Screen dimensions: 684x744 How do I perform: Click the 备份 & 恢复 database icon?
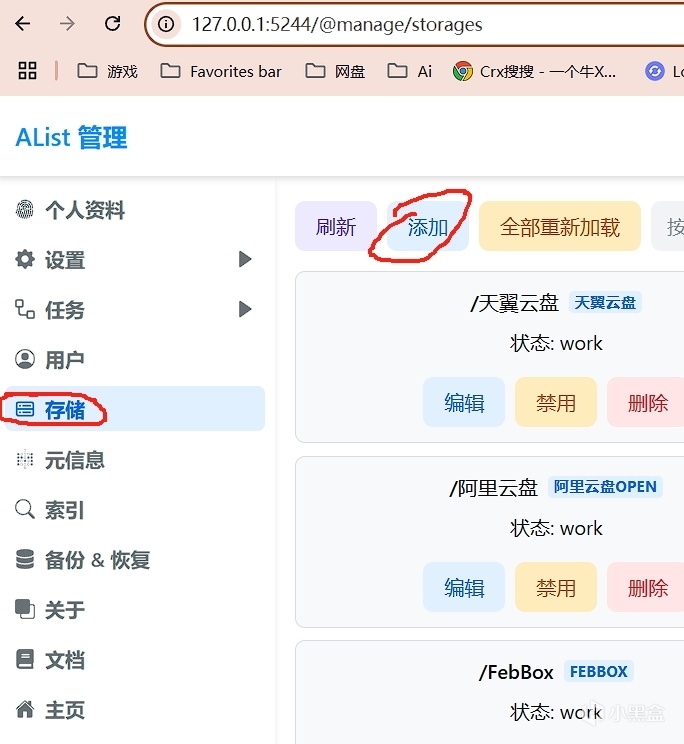[24, 560]
